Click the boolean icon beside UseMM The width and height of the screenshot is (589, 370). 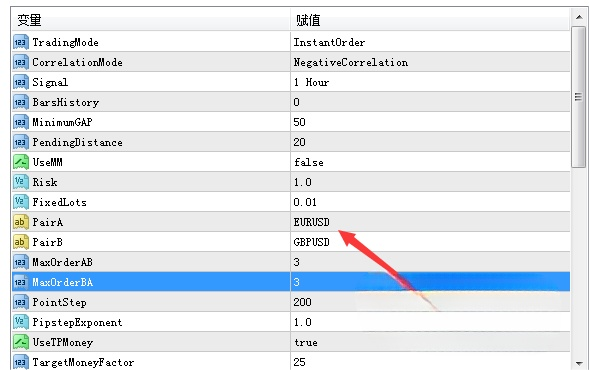point(21,162)
